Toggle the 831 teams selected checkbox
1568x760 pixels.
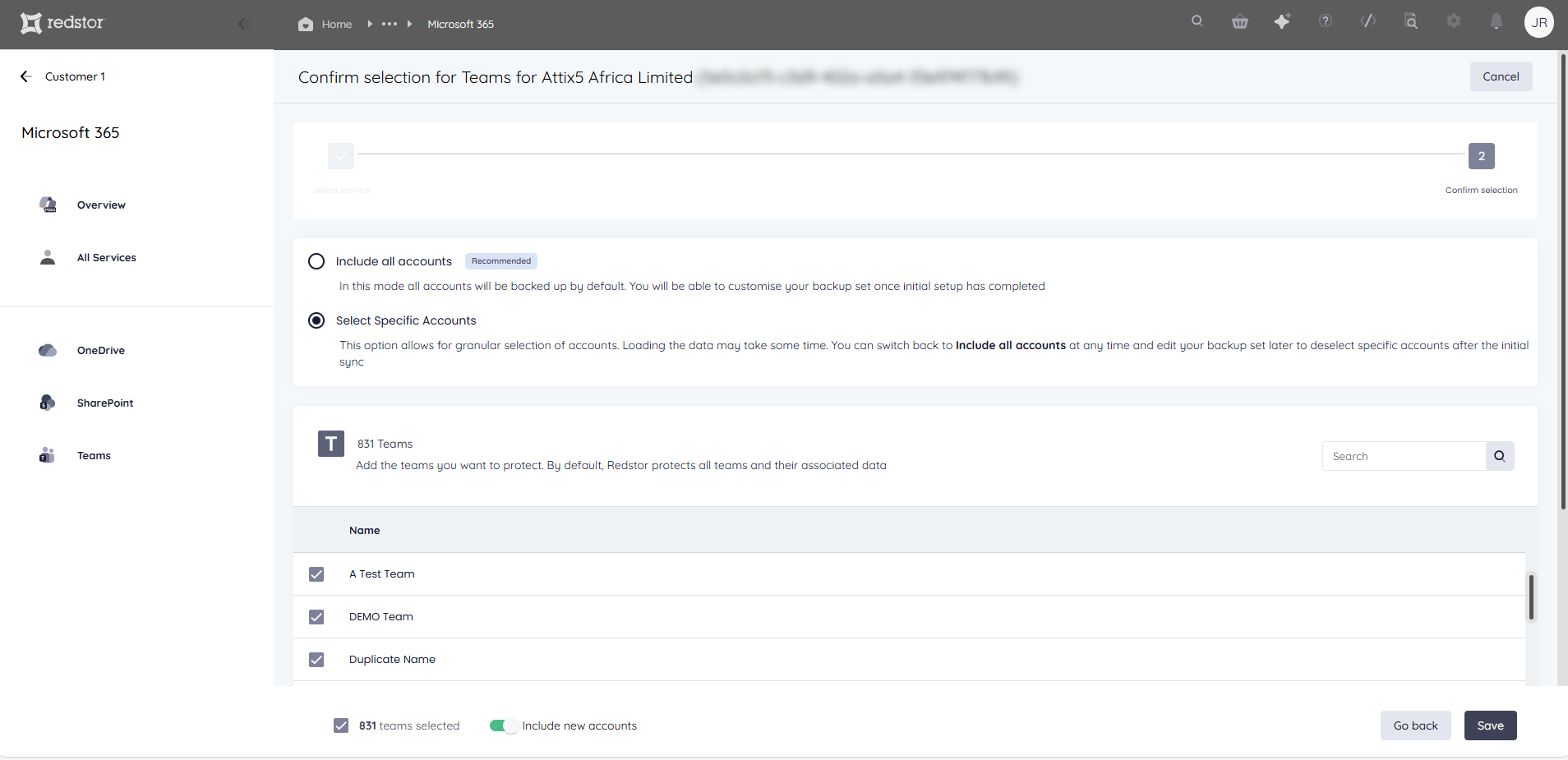341,725
